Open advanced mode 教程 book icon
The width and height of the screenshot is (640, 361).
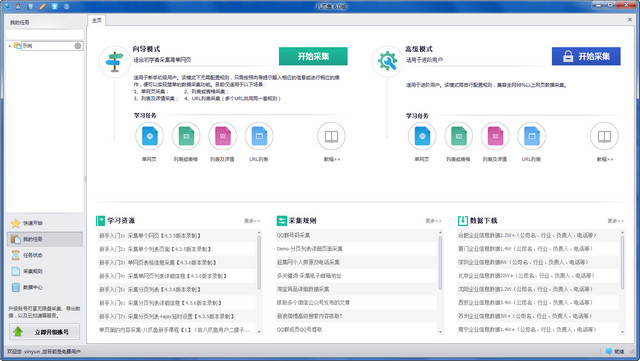[604, 136]
